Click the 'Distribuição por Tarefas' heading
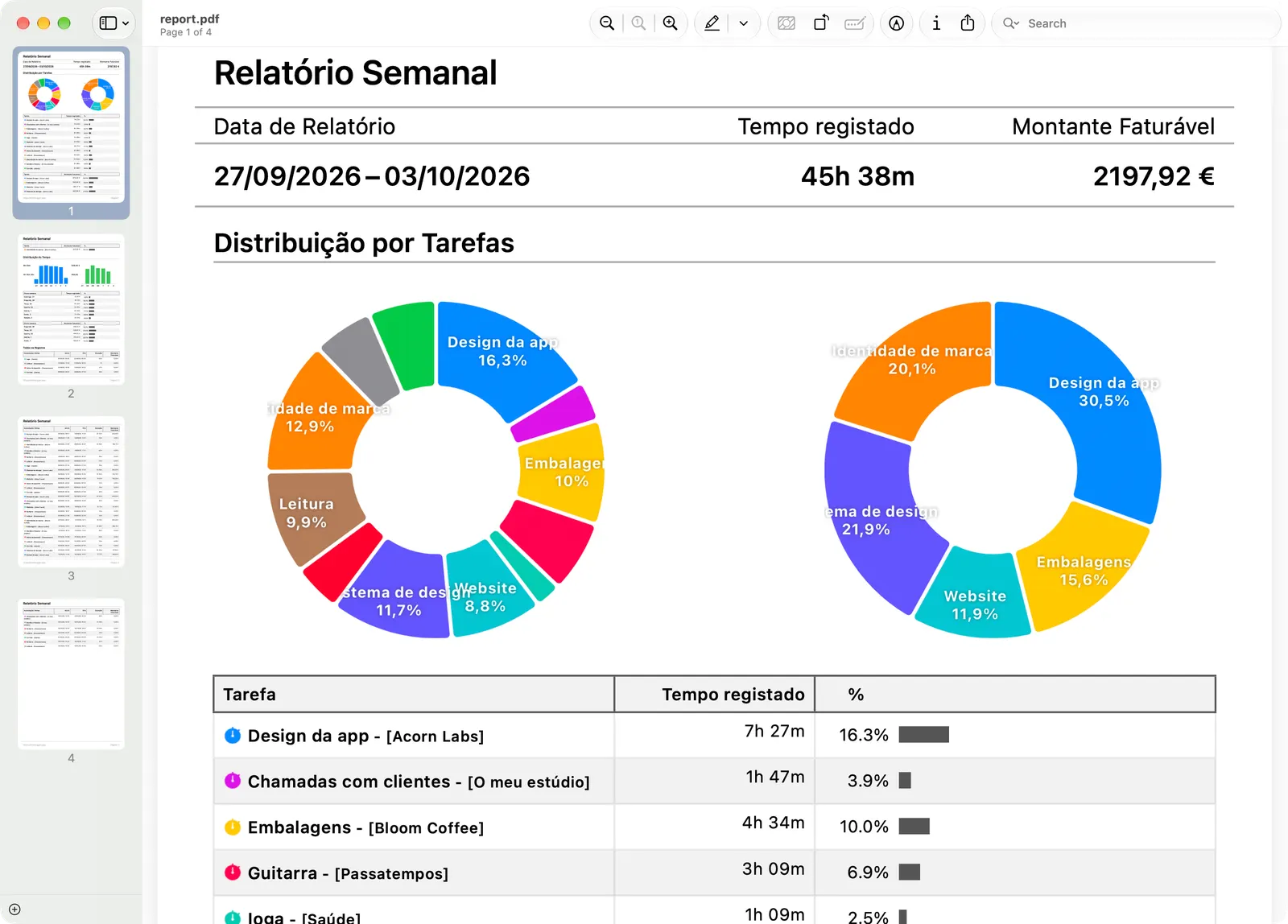Image resolution: width=1288 pixels, height=924 pixels. coord(364,243)
